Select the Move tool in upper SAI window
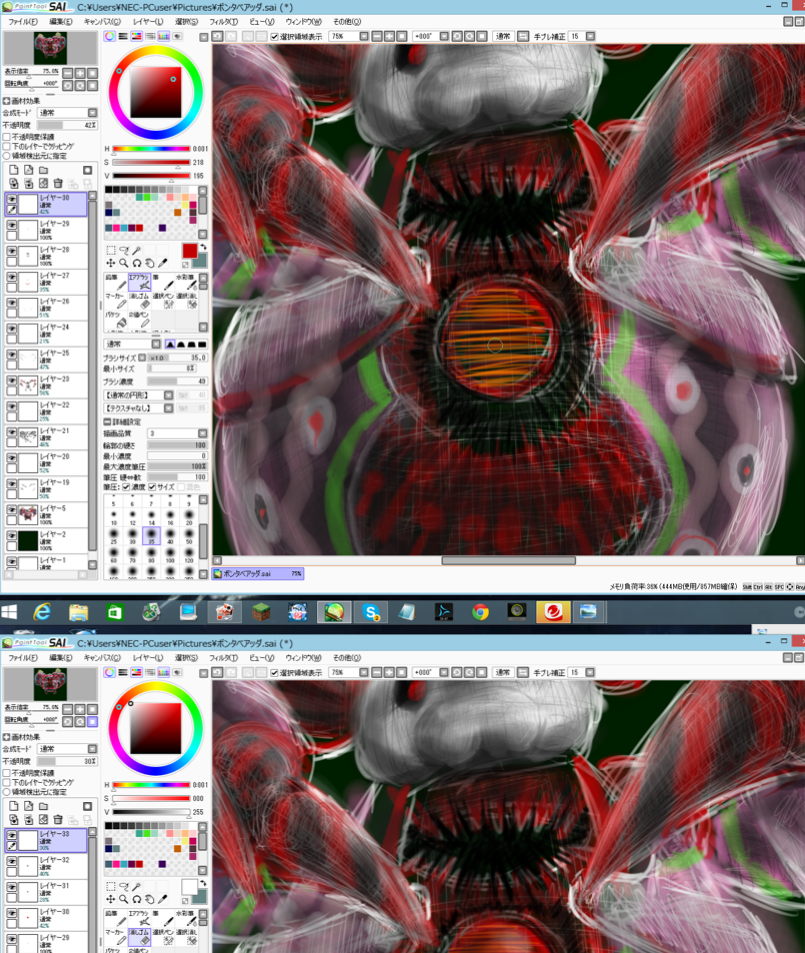Screen dimensions: 805x953 (x=111, y=263)
